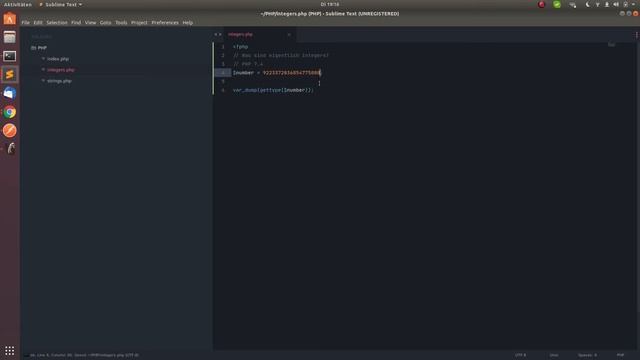Click the file icon beside strings.php
This screenshot has width=640, height=360.
coord(43,81)
